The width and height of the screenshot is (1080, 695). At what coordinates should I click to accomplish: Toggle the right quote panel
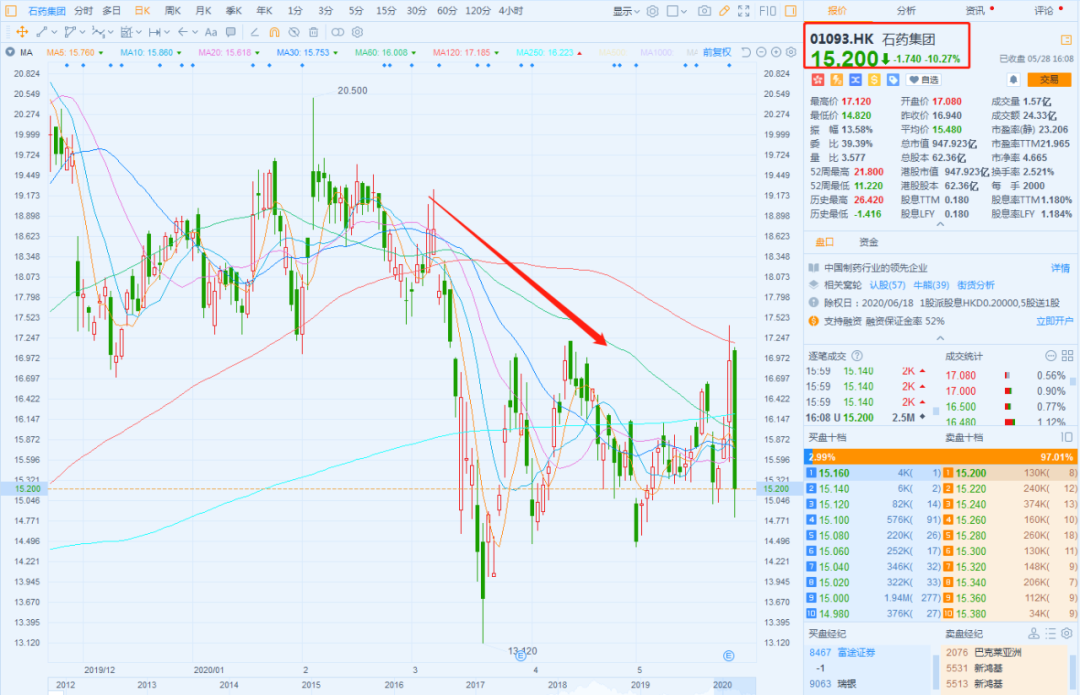[791, 11]
